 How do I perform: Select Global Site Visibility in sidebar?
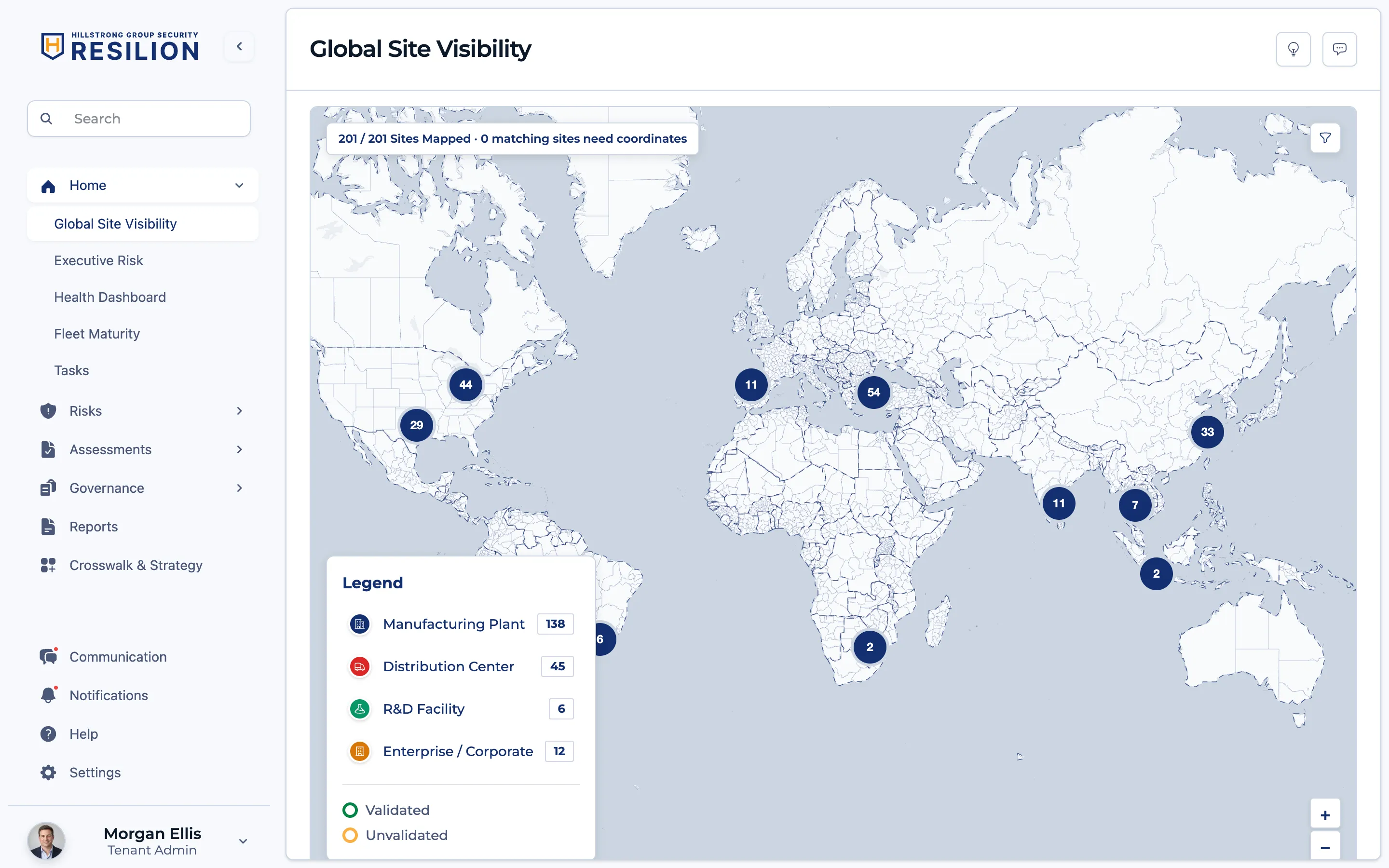[143, 224]
